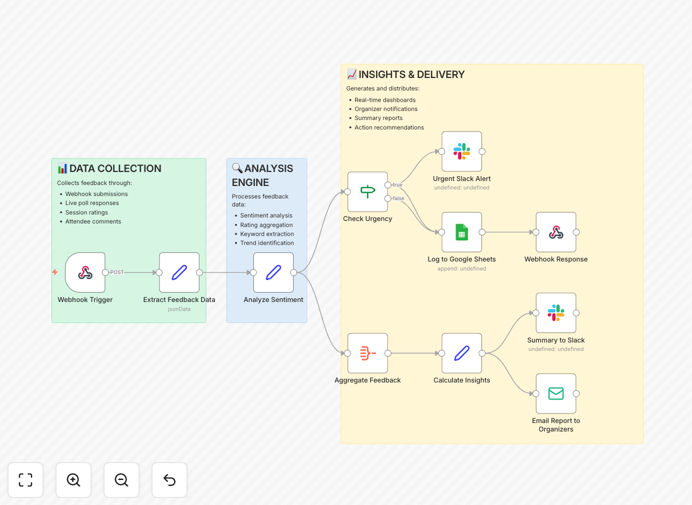Screen dimensions: 692x505
Task: Open the Check Urgency node
Action: click(368, 192)
